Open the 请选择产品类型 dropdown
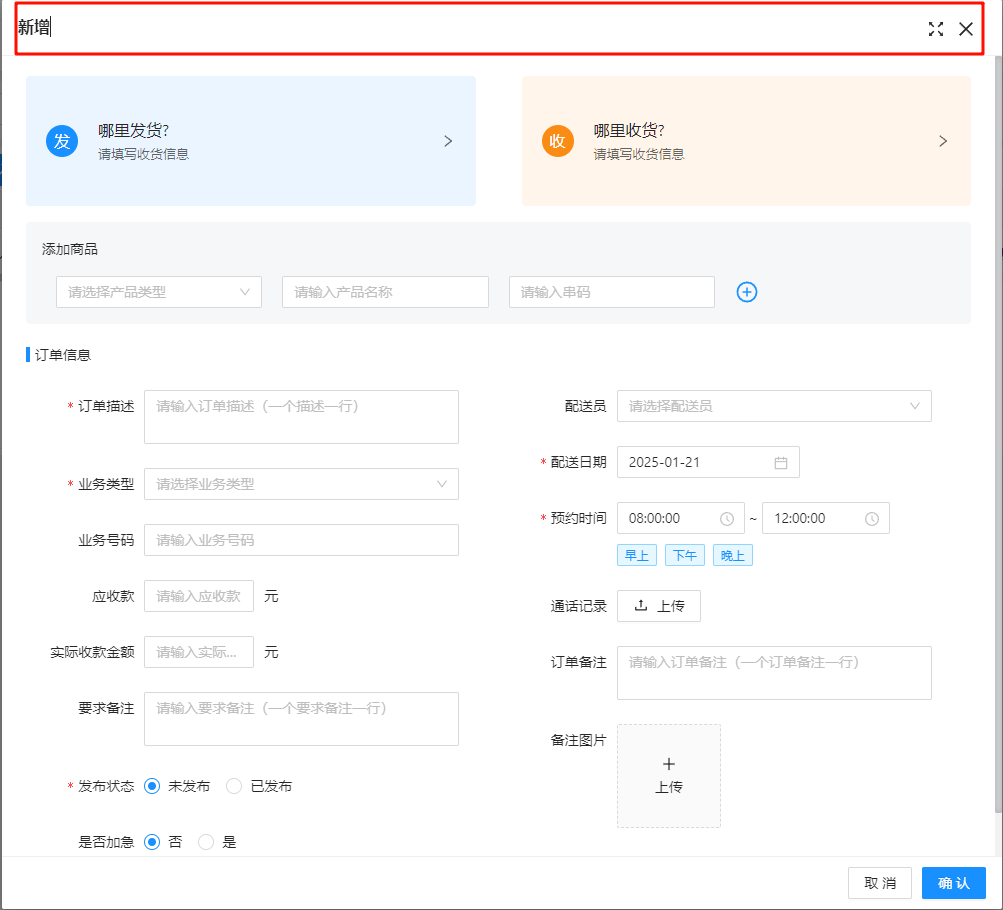The width and height of the screenshot is (1003, 910). click(159, 292)
